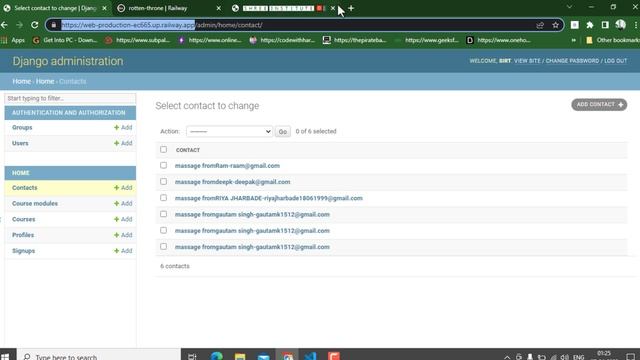Open File Explorer from the taskbar
The image size is (640, 360).
(x=240, y=356)
